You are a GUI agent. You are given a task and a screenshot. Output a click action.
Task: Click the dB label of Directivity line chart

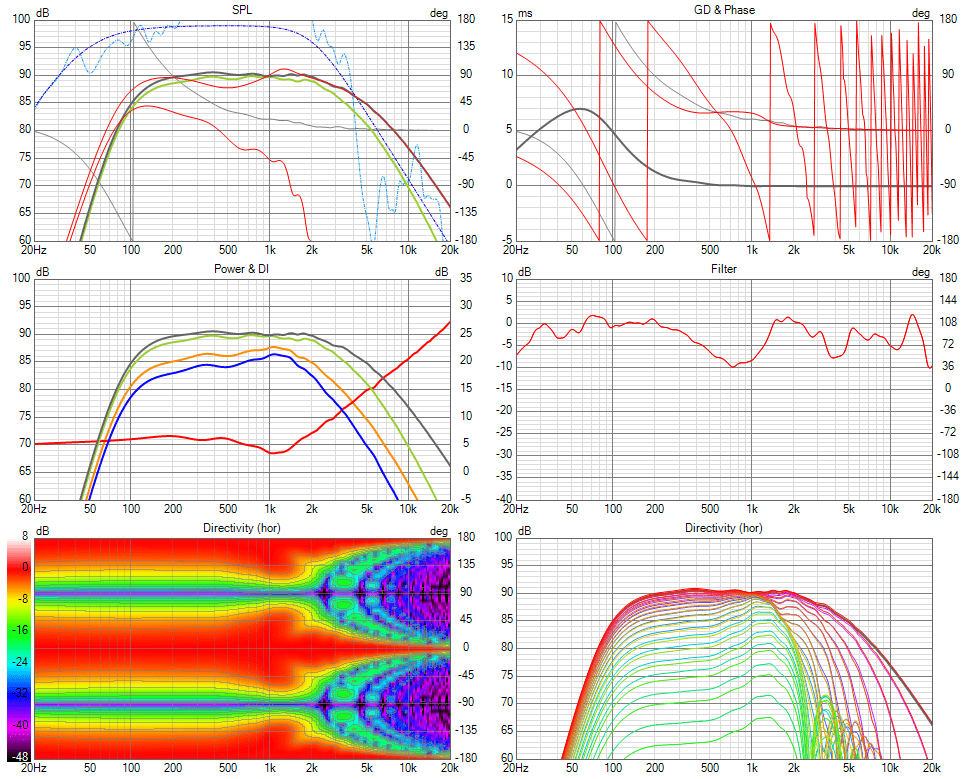tap(524, 531)
